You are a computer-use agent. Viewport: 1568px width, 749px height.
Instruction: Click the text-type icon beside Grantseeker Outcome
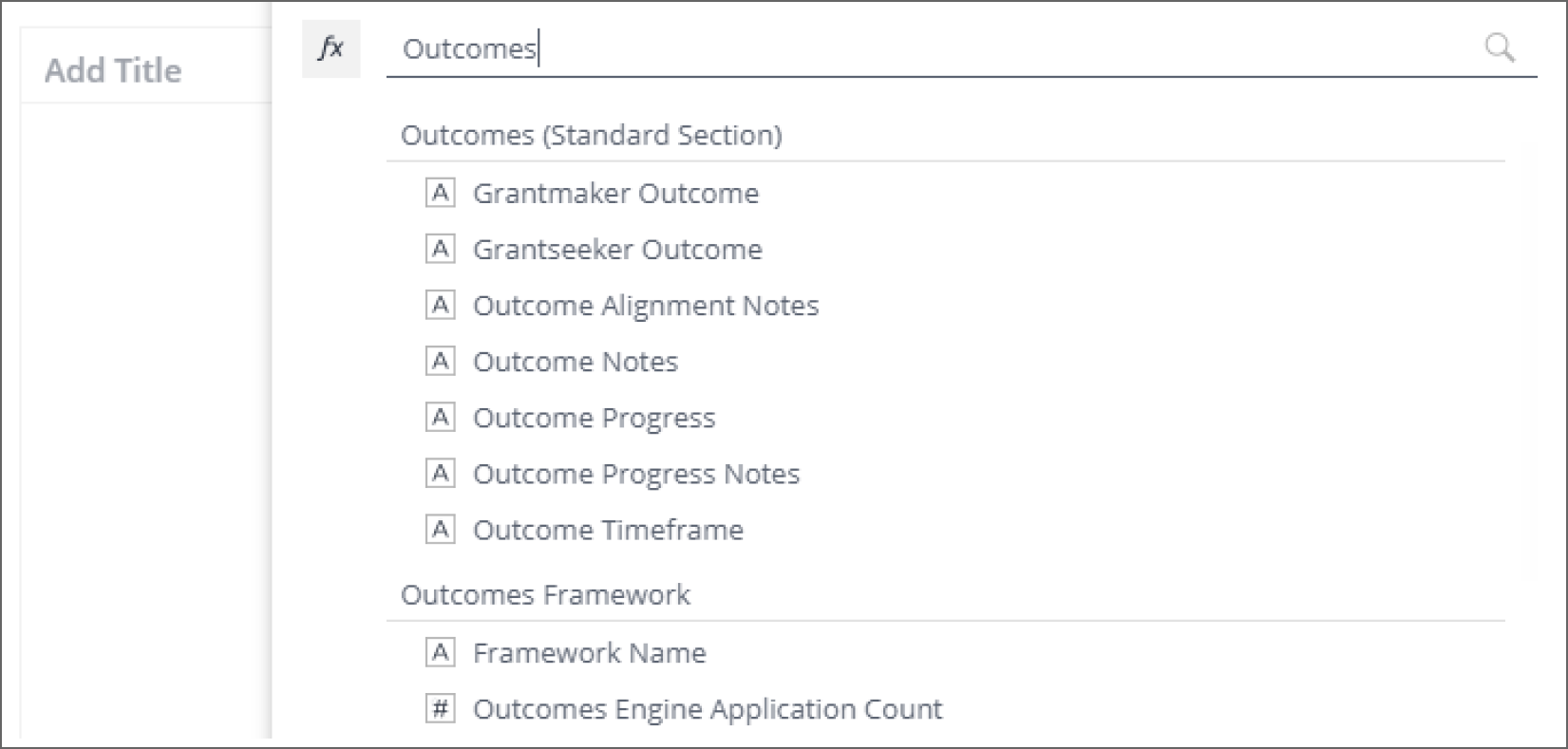pos(440,249)
